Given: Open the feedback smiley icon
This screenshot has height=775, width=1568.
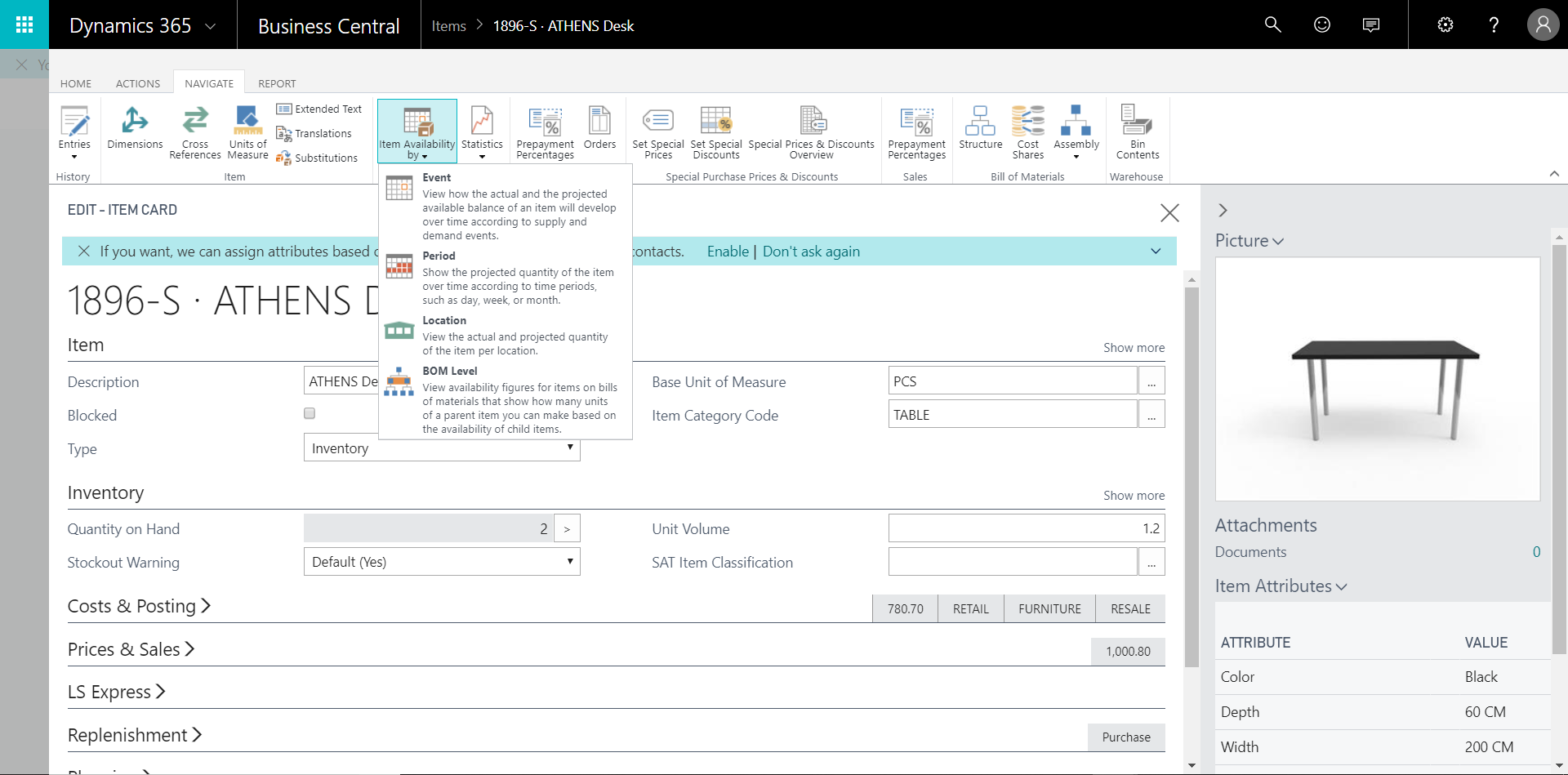Looking at the screenshot, I should coord(1321,24).
